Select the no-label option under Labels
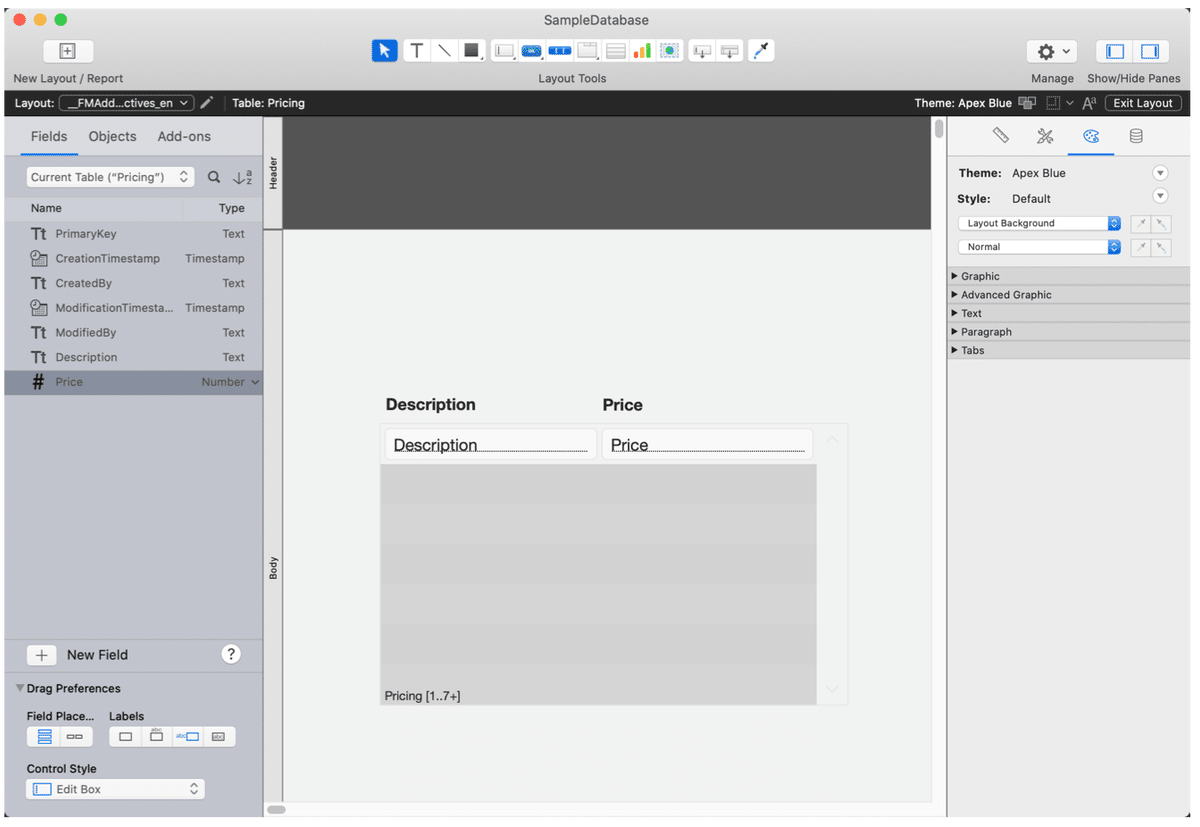Viewport: 1200px width, 827px height. [125, 736]
